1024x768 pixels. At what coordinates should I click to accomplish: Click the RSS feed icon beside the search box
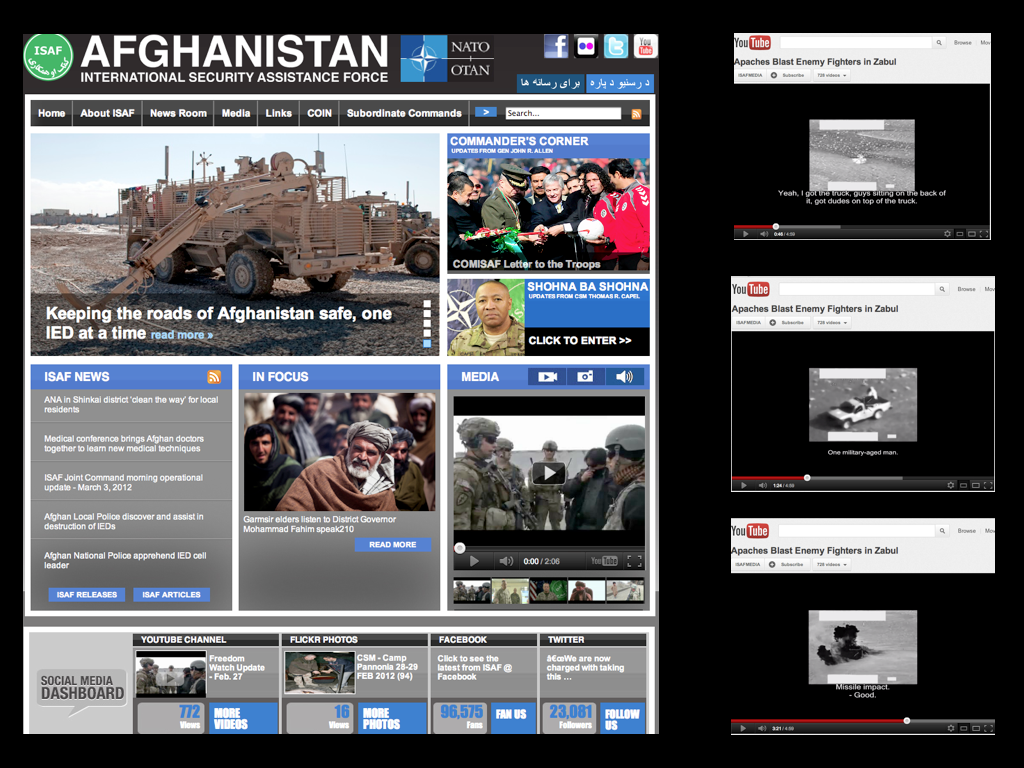pyautogui.click(x=636, y=114)
